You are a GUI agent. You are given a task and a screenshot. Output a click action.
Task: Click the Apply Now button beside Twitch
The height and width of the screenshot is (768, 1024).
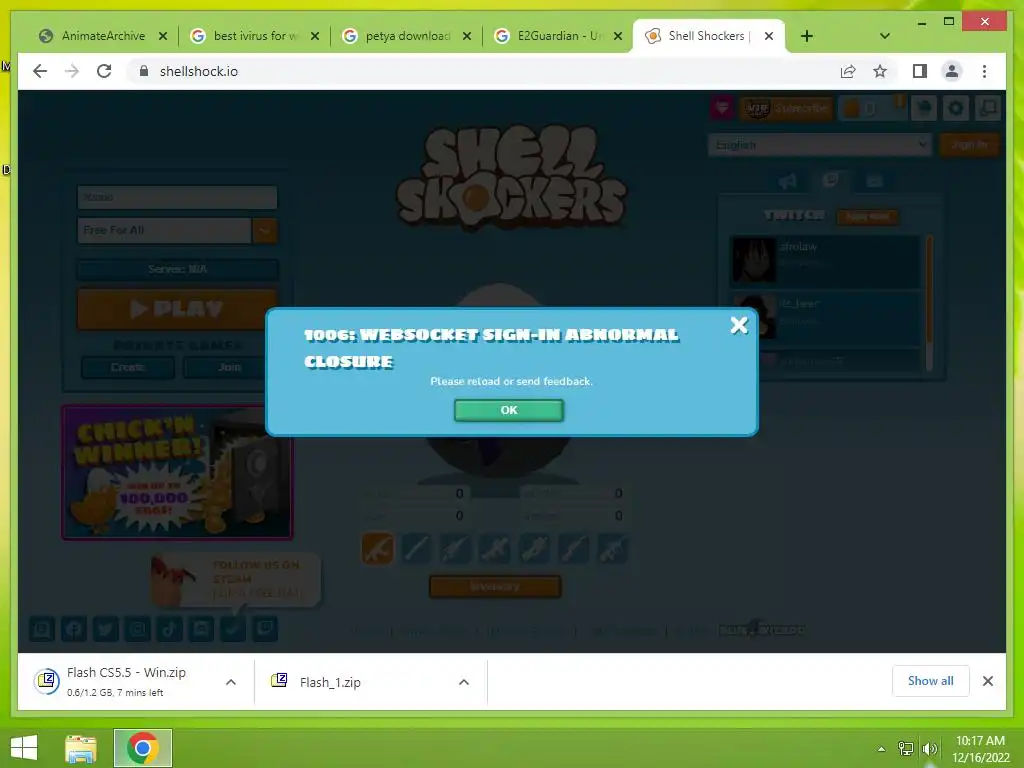[867, 216]
